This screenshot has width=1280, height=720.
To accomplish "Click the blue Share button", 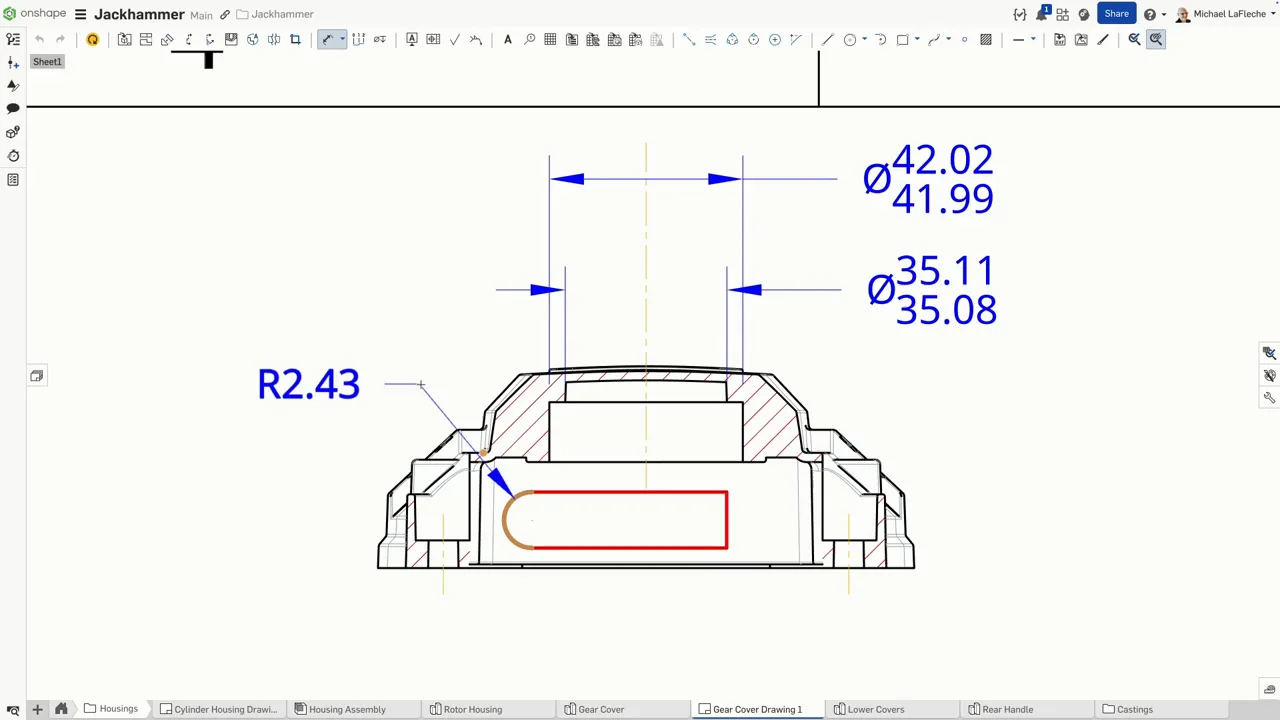I will point(1116,14).
